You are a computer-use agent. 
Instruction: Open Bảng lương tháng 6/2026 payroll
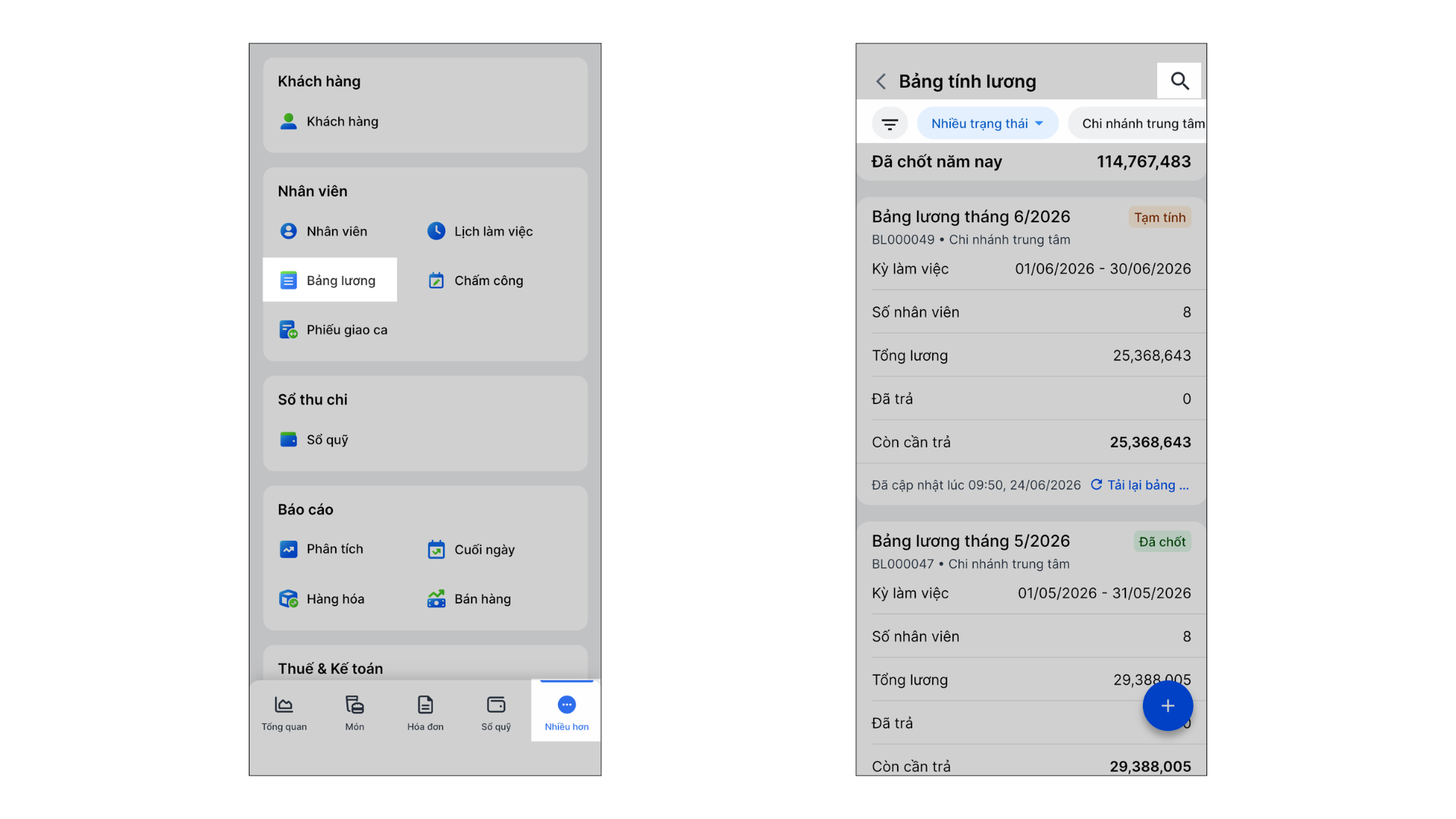pyautogui.click(x=971, y=217)
